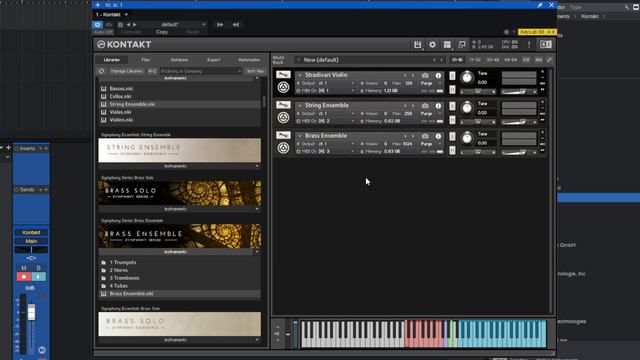
Task: Mute the Kontakt mixer channel
Action: click(24, 268)
